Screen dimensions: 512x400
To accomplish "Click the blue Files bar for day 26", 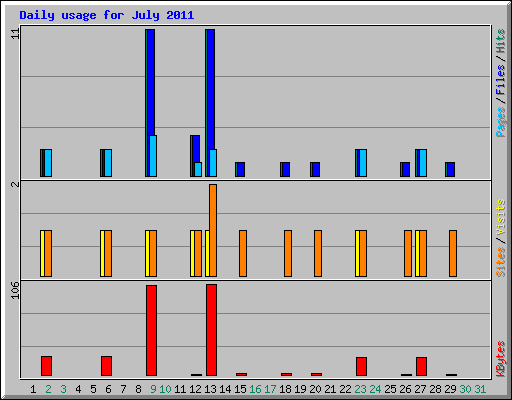I will 406,169.
